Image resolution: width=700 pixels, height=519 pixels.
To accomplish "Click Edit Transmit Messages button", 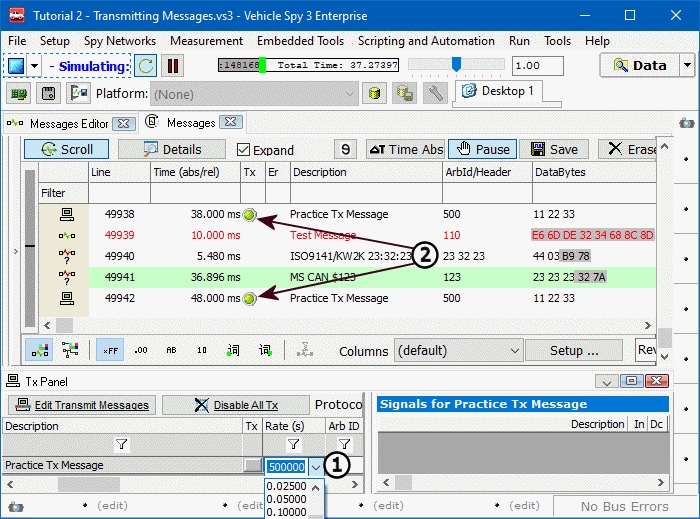I will pos(81,405).
